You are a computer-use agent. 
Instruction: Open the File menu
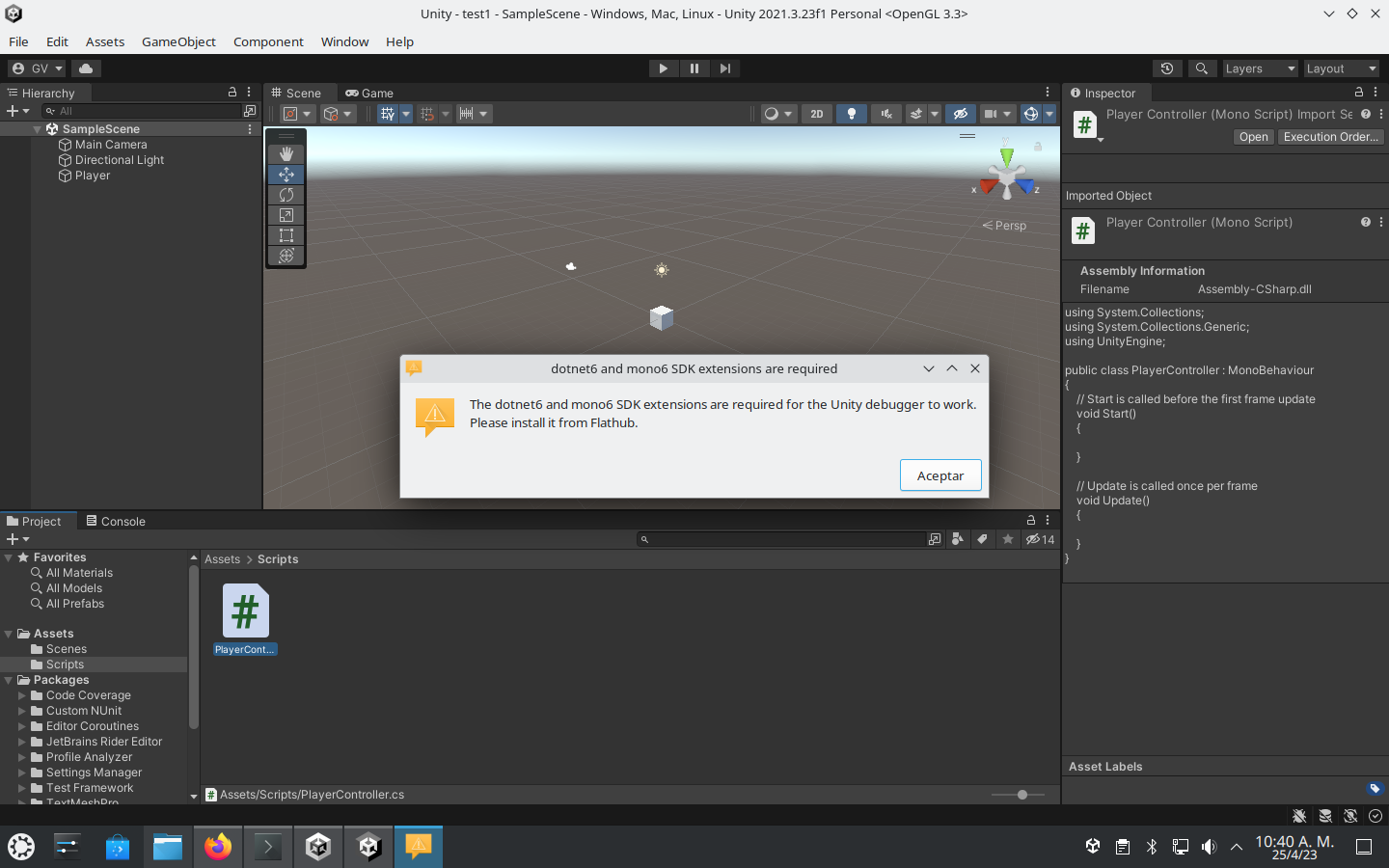pos(18,41)
